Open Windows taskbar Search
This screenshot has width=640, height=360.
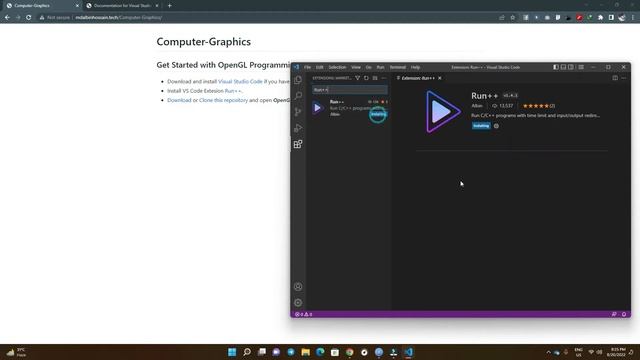247,352
